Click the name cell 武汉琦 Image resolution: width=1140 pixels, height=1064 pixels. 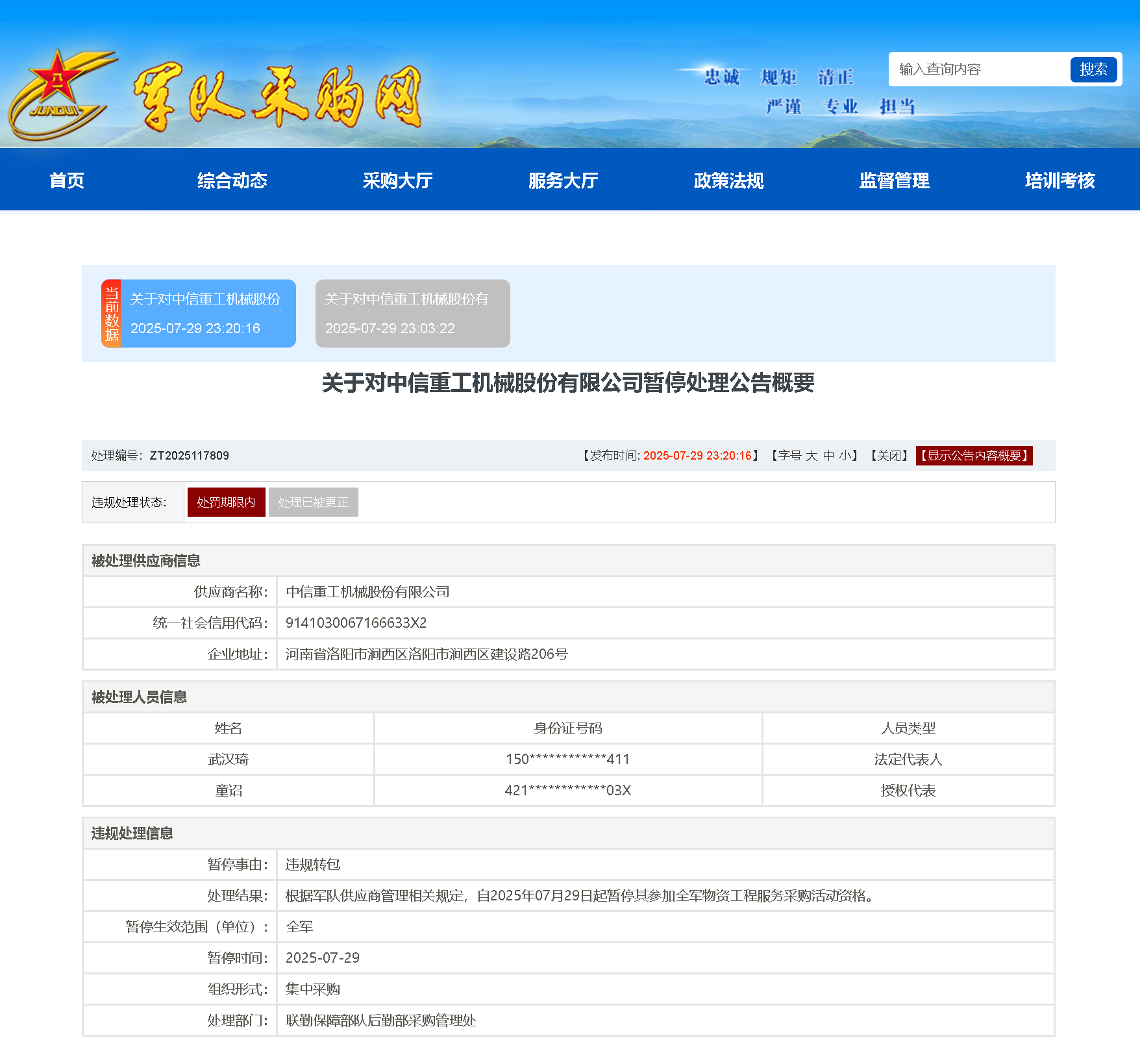229,759
